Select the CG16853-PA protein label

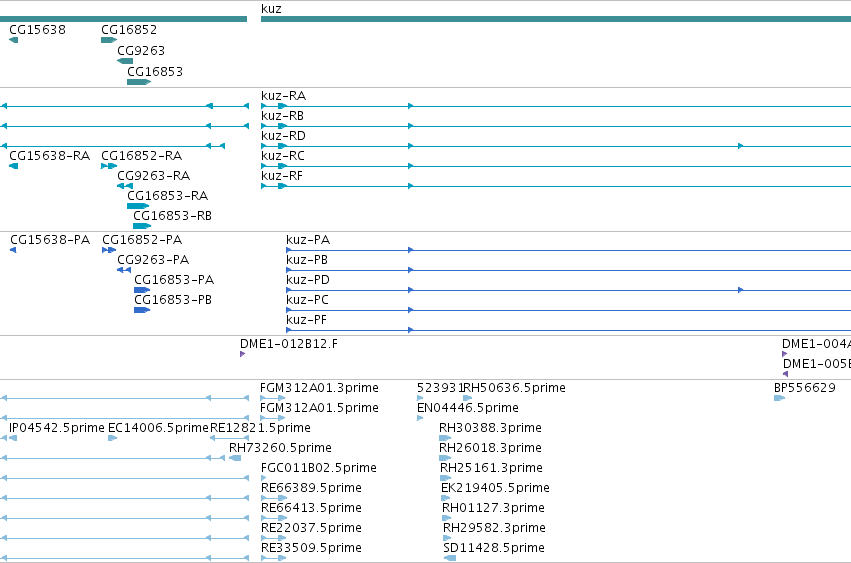174,280
